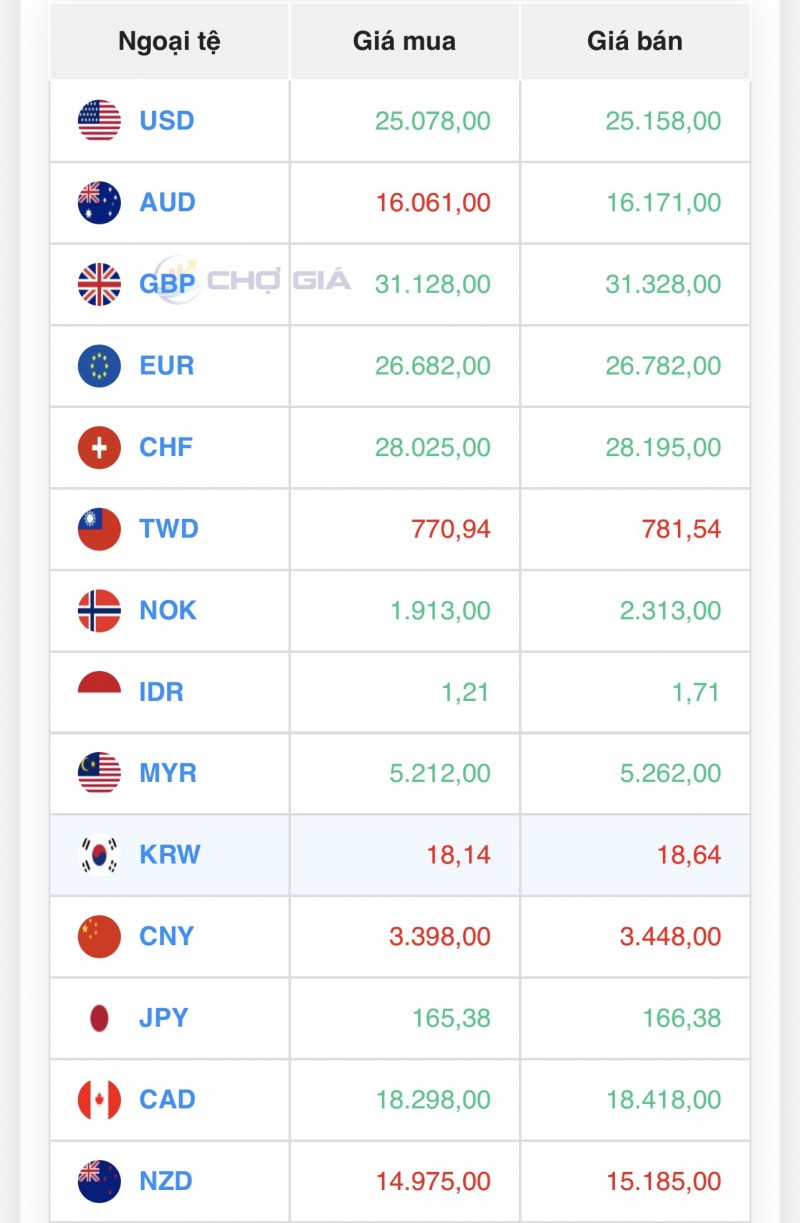Open the EUR currency link

coord(167,366)
